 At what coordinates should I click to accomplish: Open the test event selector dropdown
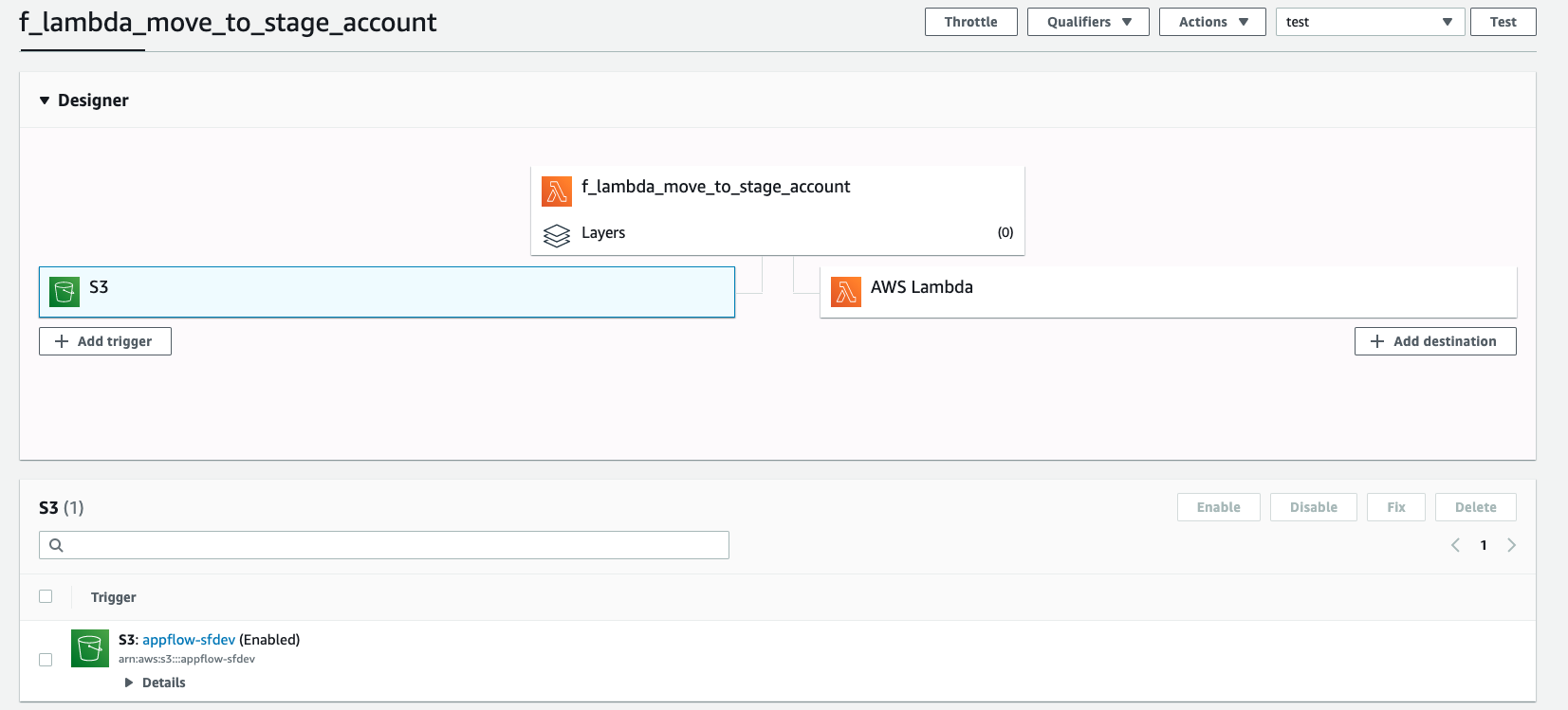pos(1370,22)
